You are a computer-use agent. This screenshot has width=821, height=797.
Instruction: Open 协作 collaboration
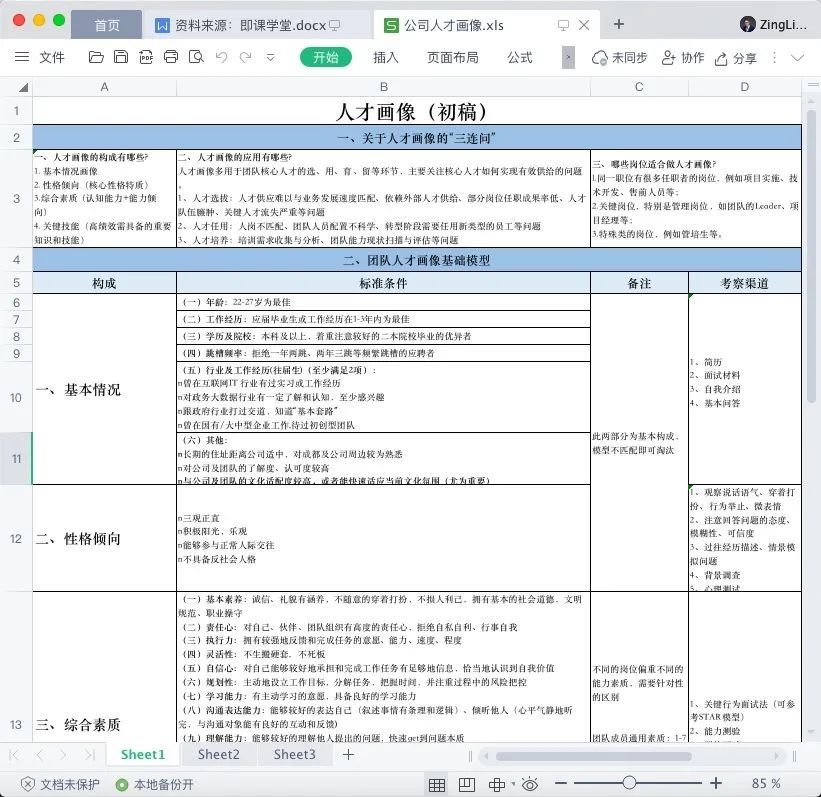point(683,58)
